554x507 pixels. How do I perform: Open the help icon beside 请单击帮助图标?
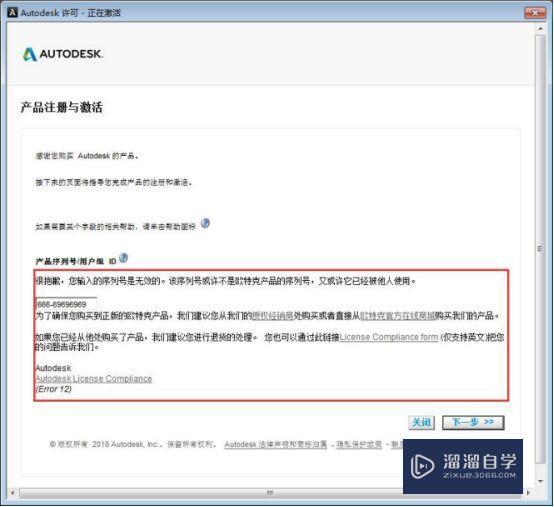(x=205, y=223)
